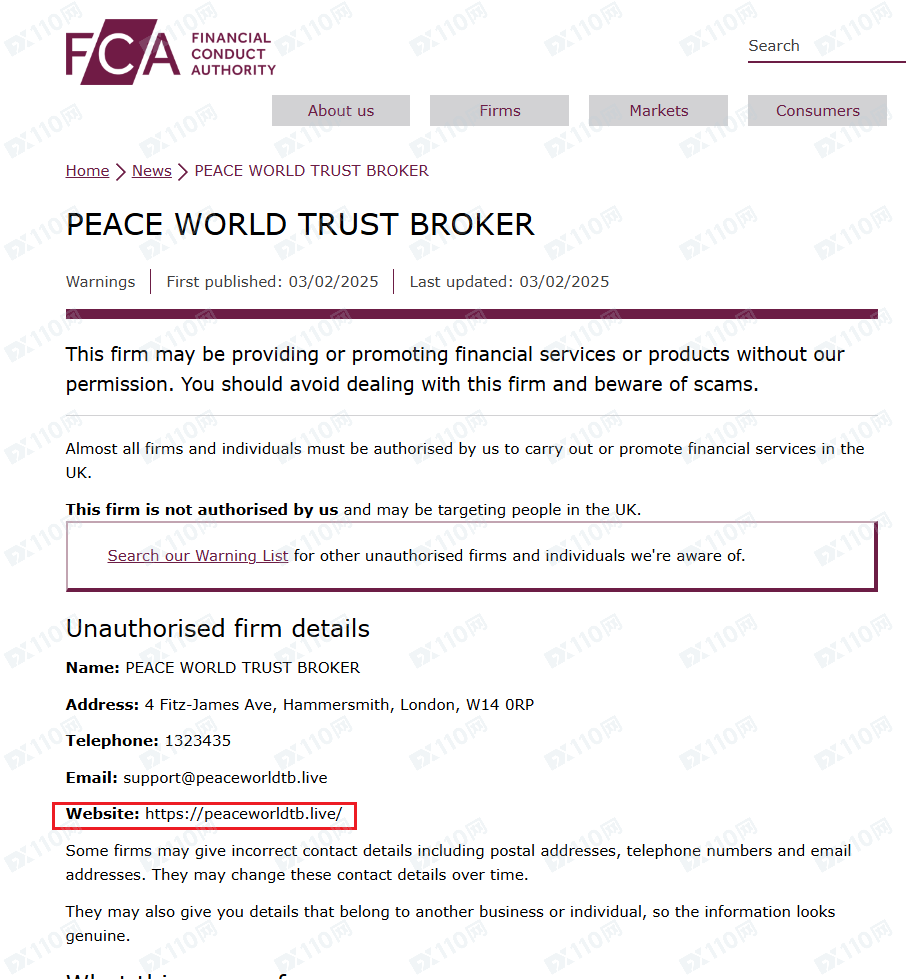The image size is (906, 979).
Task: Click the Warnings category label
Action: point(100,282)
